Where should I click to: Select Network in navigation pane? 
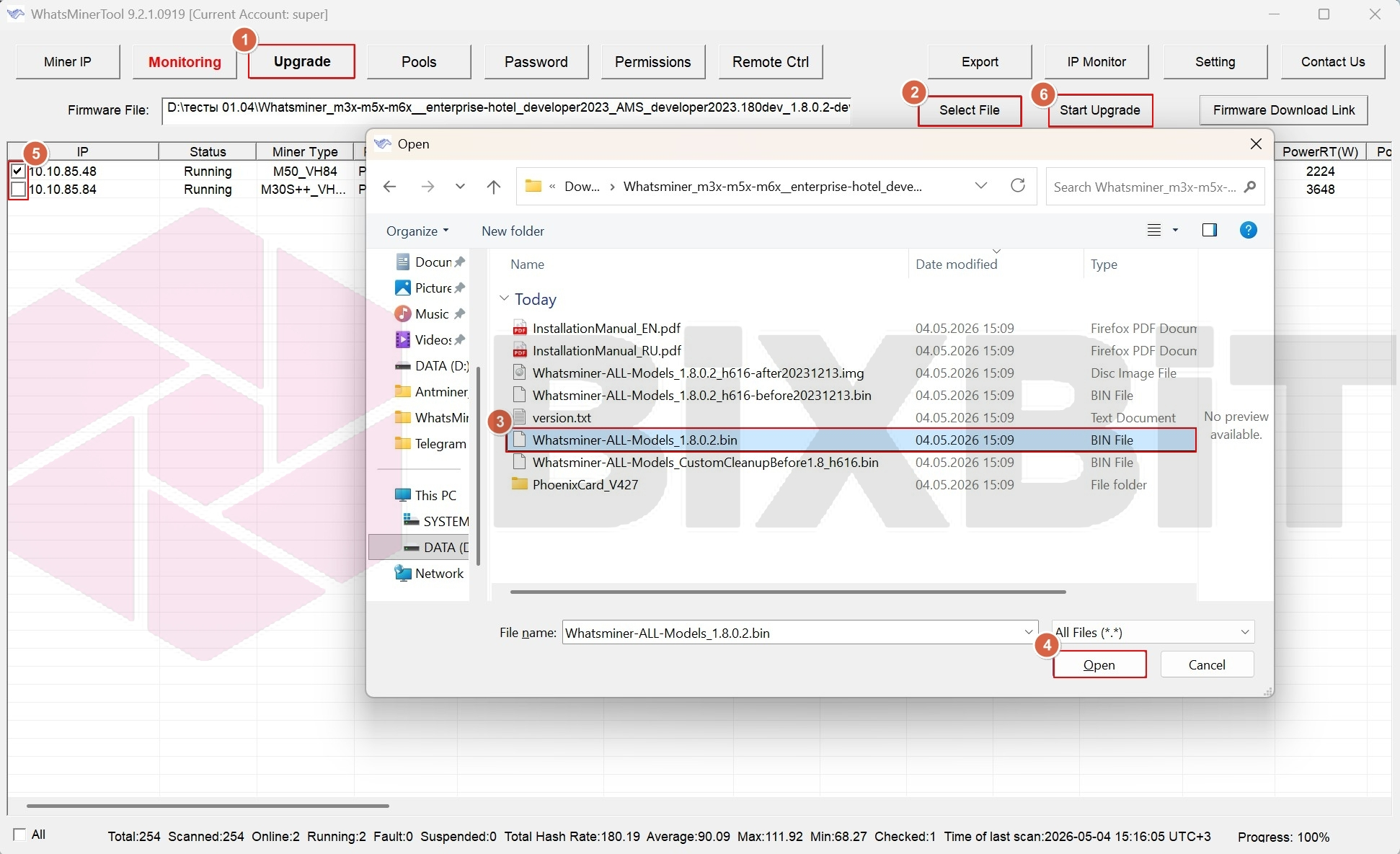[x=430, y=573]
